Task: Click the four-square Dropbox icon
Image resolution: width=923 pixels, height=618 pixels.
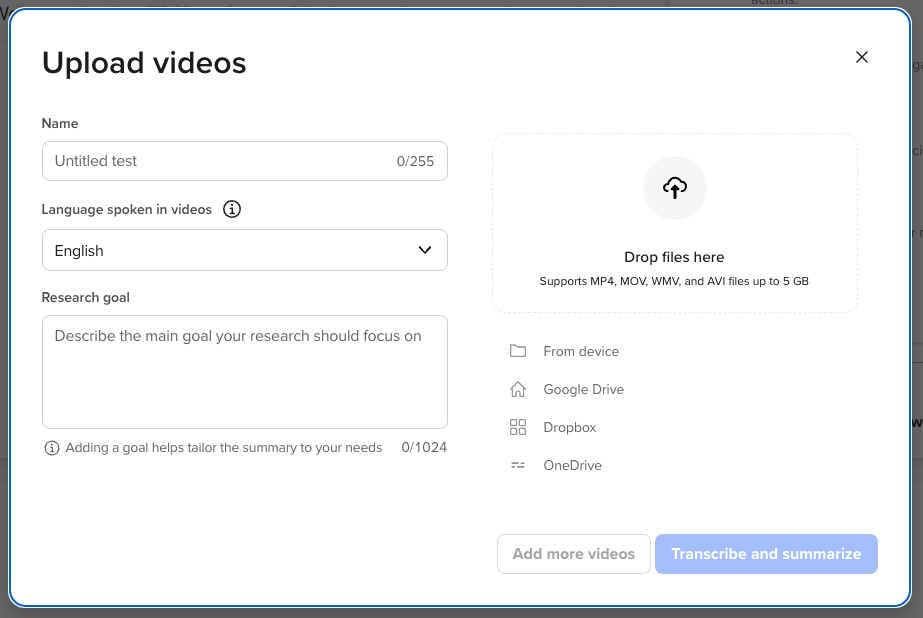Action: point(517,427)
